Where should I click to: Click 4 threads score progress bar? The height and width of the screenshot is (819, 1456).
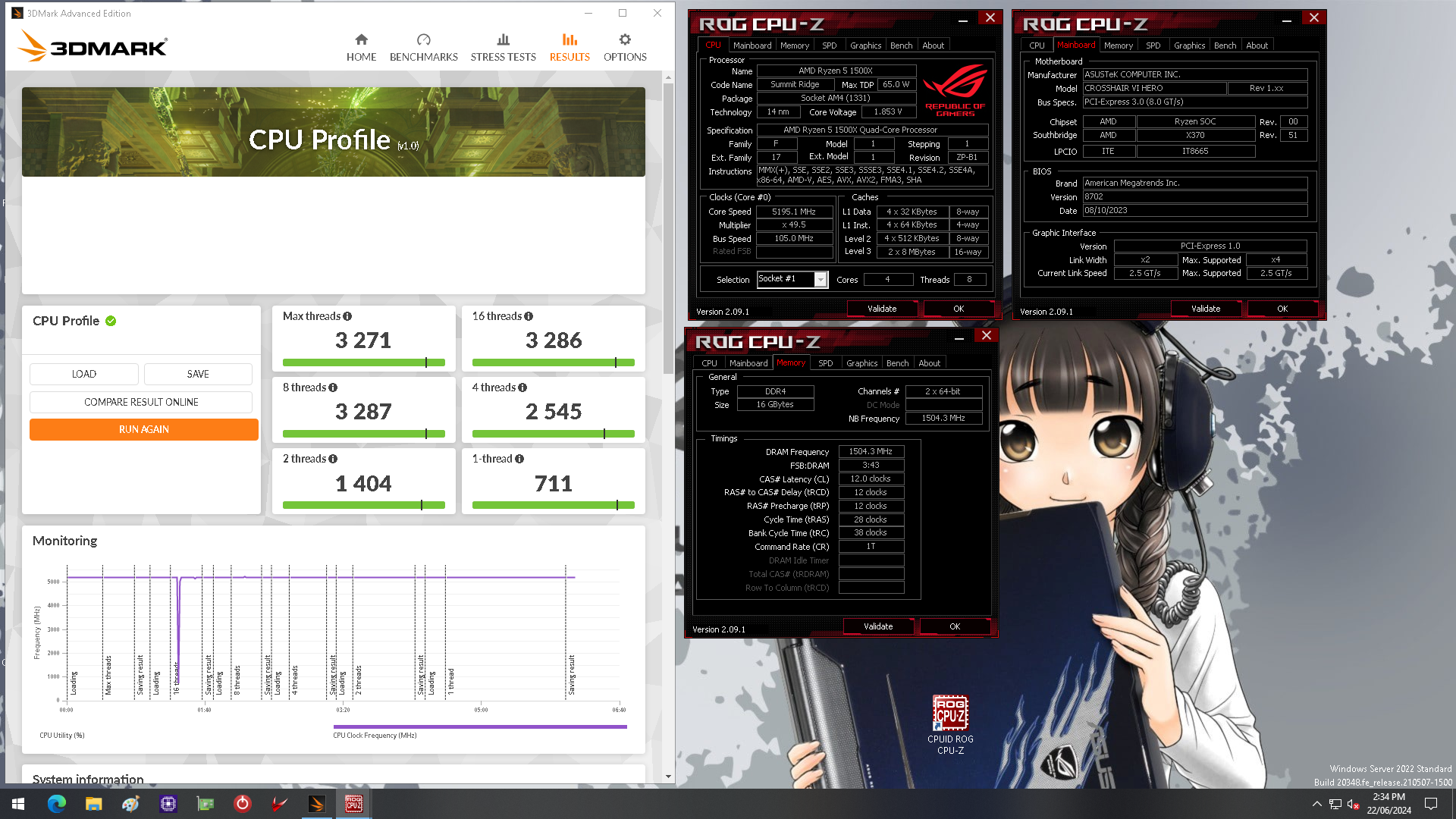point(553,434)
